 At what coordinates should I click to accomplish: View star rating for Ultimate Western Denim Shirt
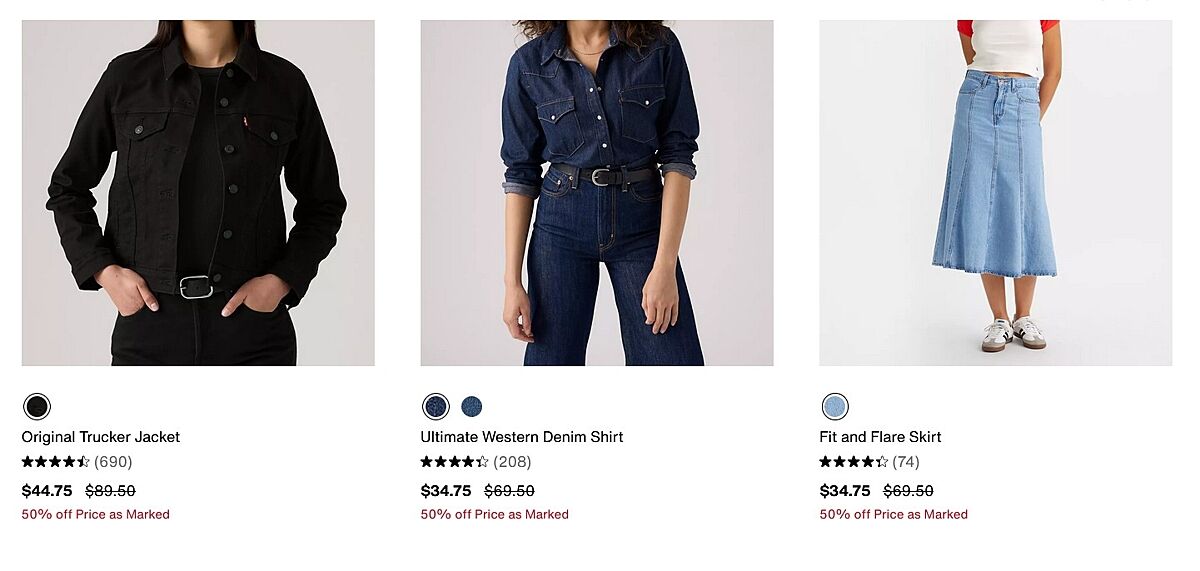455,462
